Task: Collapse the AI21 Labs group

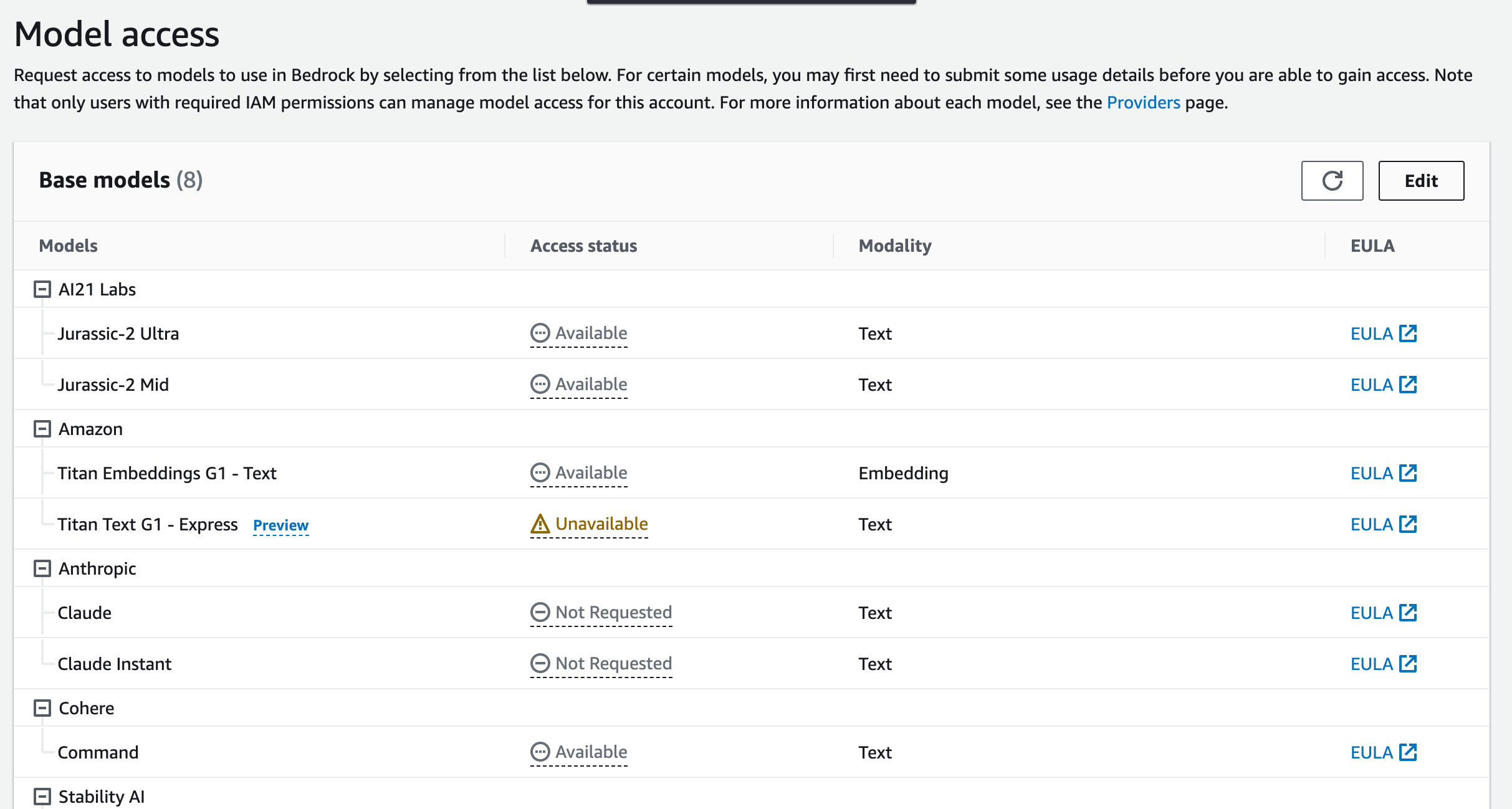Action: (x=42, y=289)
